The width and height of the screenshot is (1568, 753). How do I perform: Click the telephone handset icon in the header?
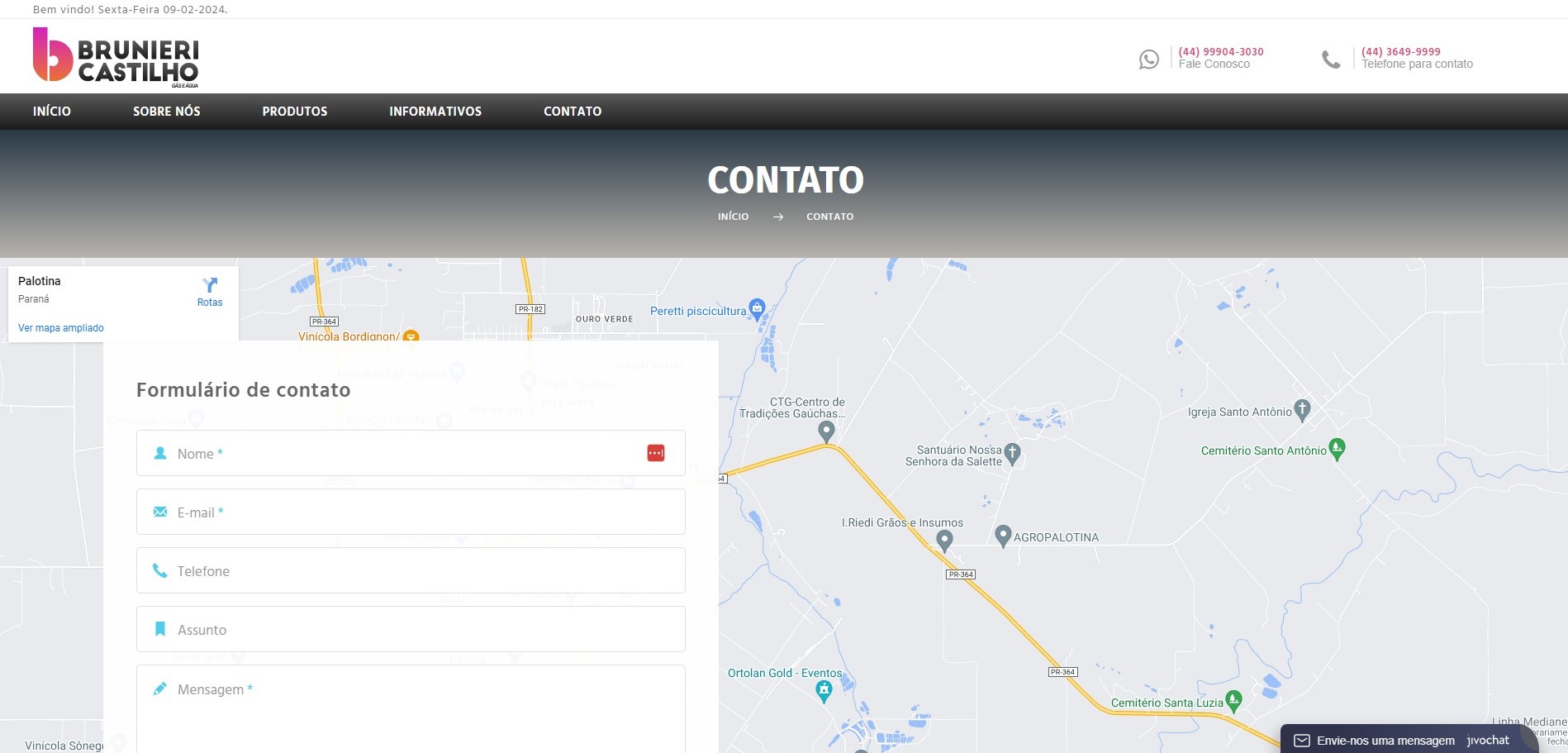[x=1331, y=58]
